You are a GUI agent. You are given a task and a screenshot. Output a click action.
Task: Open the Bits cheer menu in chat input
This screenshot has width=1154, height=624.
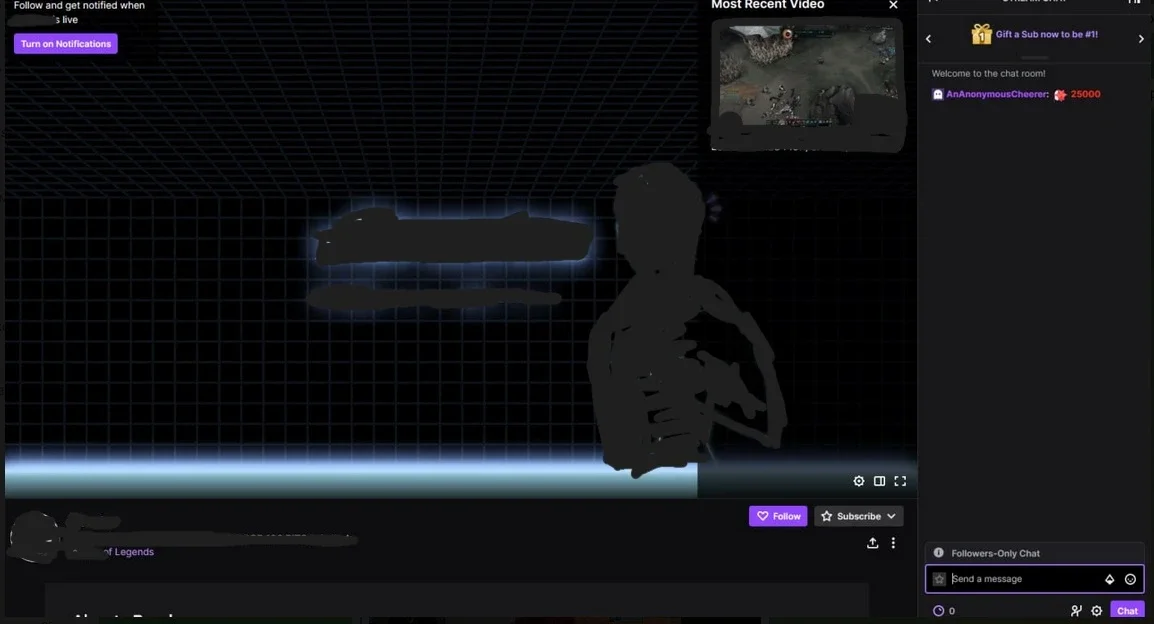1109,580
